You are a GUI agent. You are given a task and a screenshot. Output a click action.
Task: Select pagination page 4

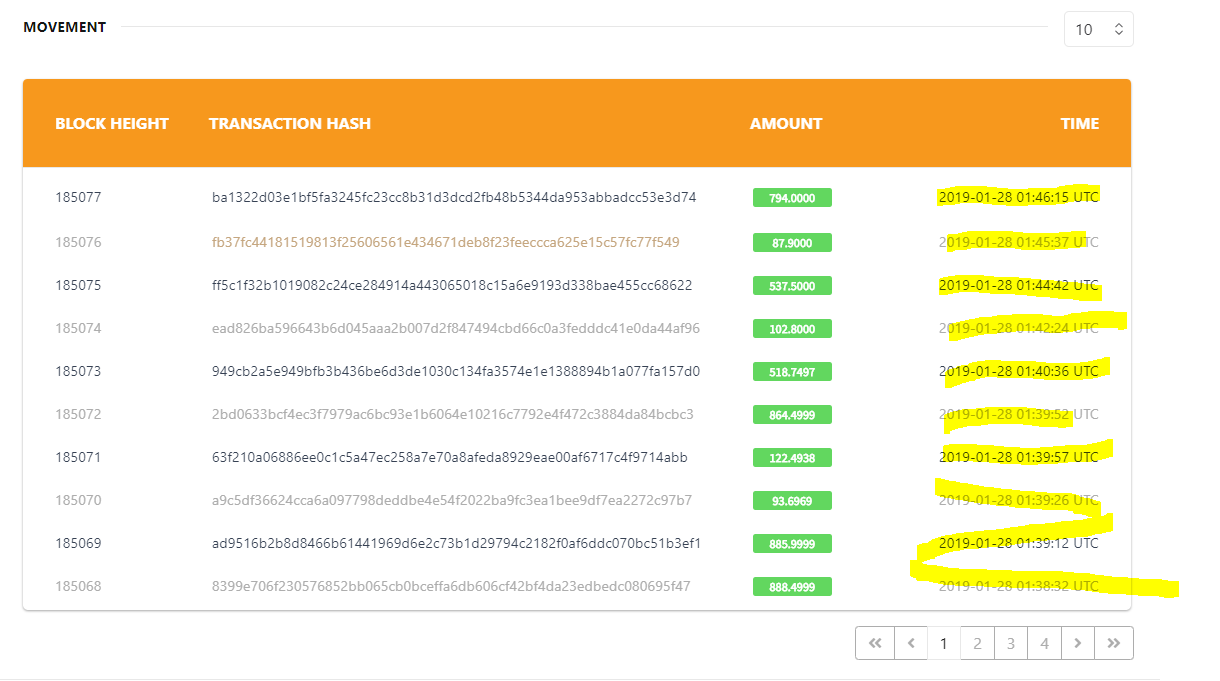[x=1044, y=643]
